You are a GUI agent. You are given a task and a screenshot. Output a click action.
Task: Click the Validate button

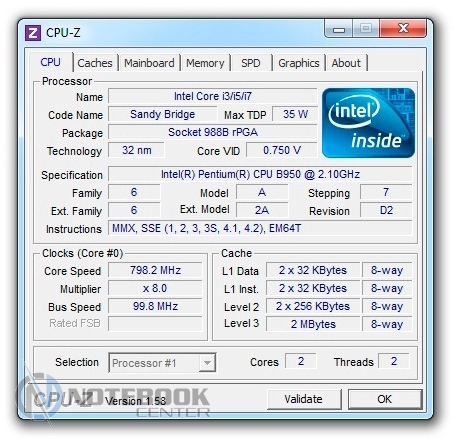[304, 399]
